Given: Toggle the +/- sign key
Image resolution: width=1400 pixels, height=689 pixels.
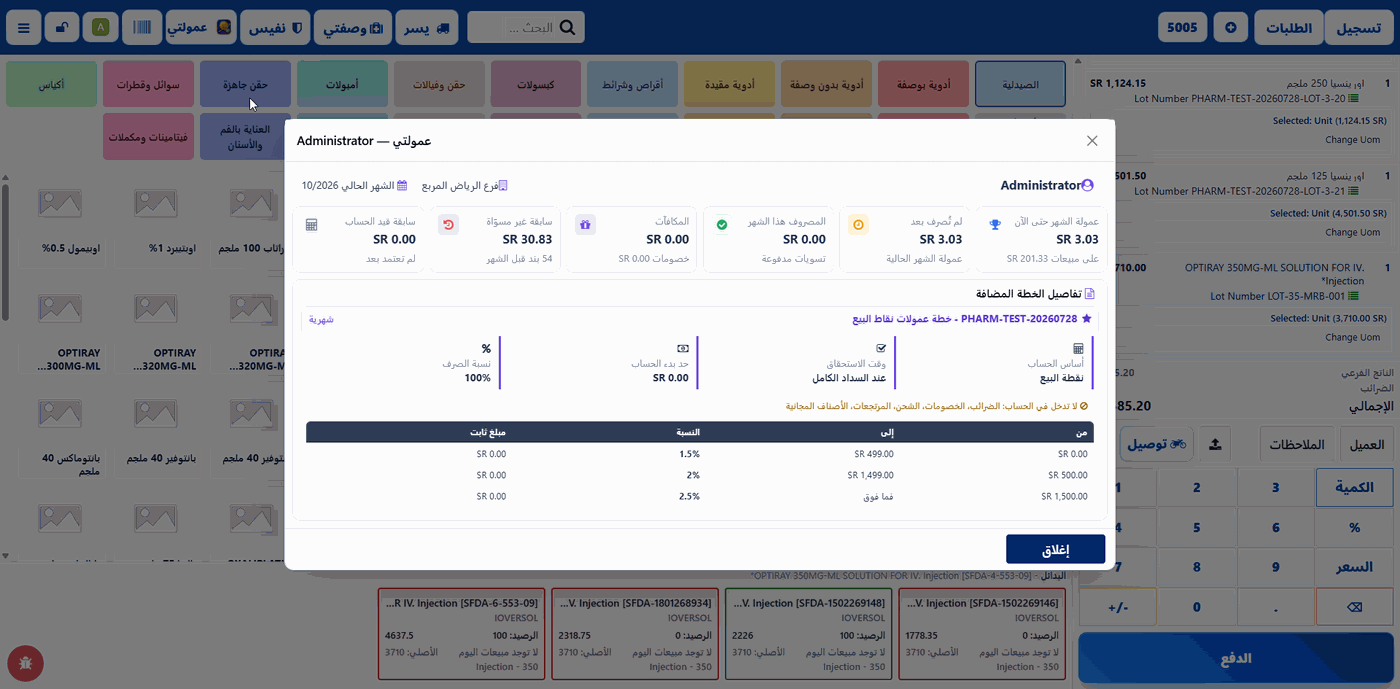Looking at the screenshot, I should click(1118, 607).
